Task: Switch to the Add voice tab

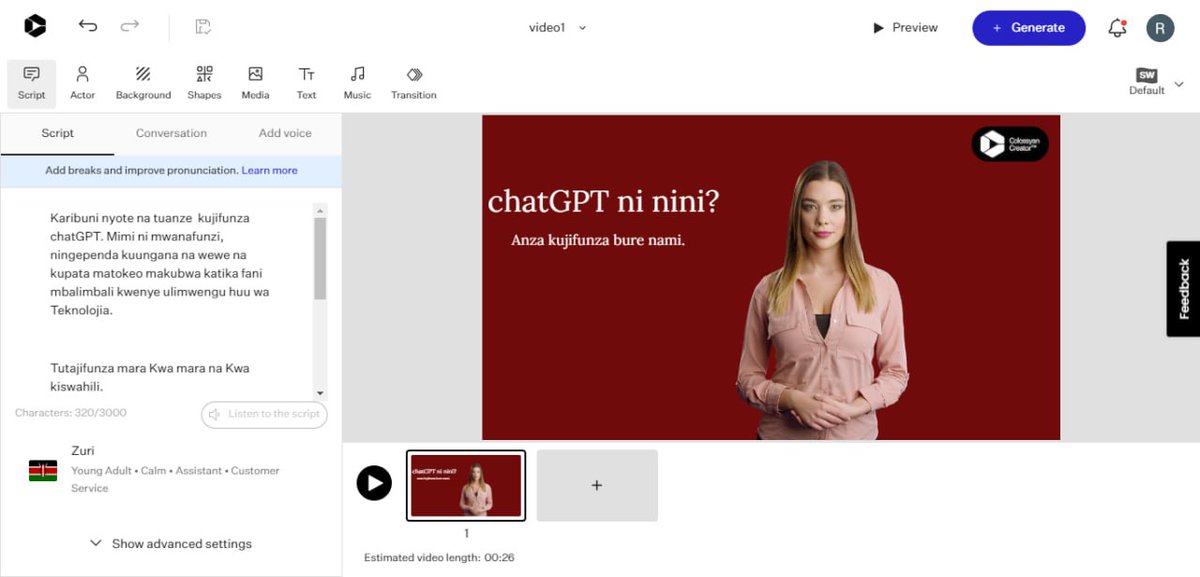Action: click(285, 133)
